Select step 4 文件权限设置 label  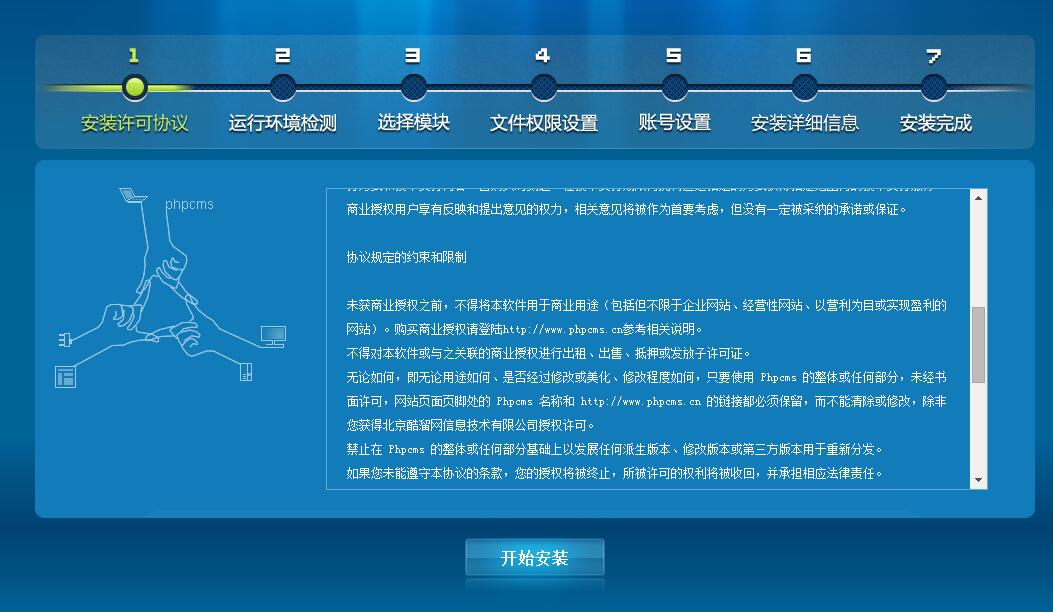(x=543, y=124)
